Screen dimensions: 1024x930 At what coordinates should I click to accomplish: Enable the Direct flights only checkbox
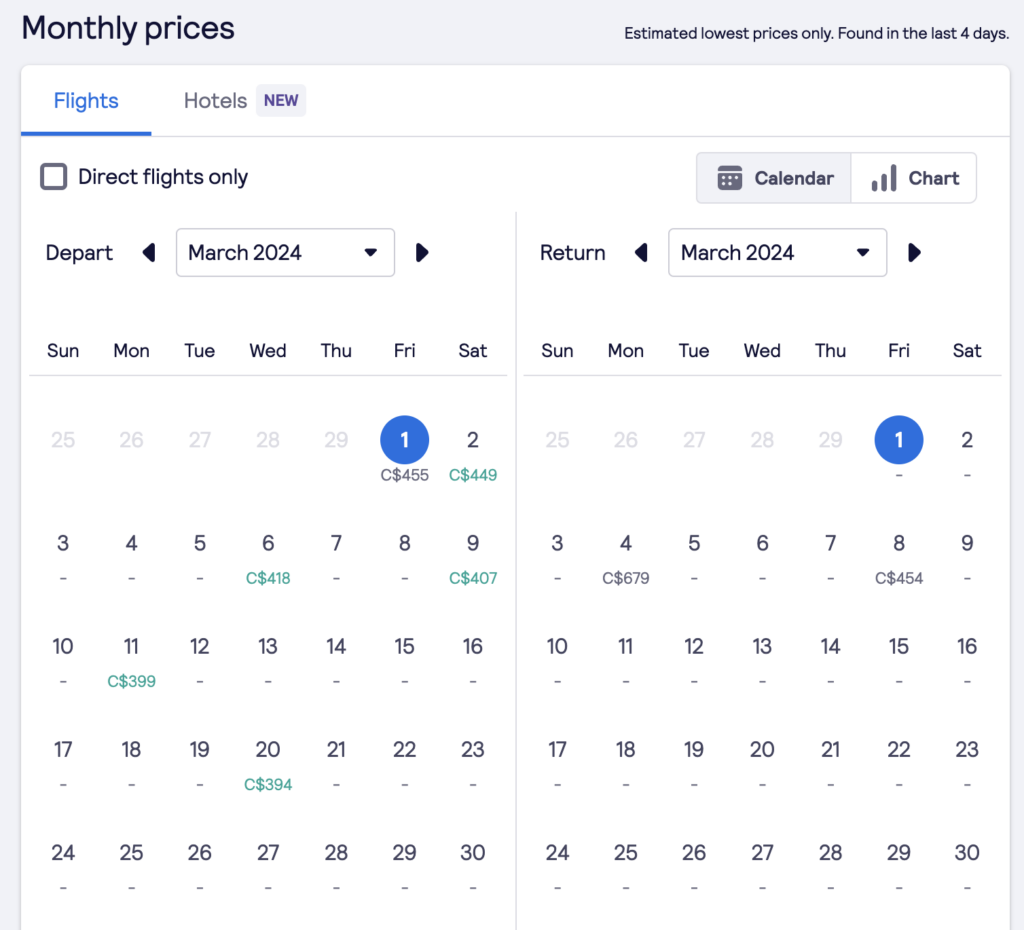point(54,176)
